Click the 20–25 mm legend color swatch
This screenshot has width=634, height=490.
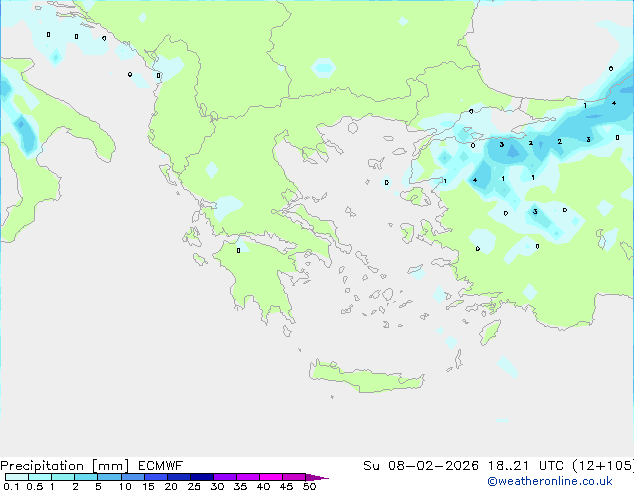coord(179,477)
